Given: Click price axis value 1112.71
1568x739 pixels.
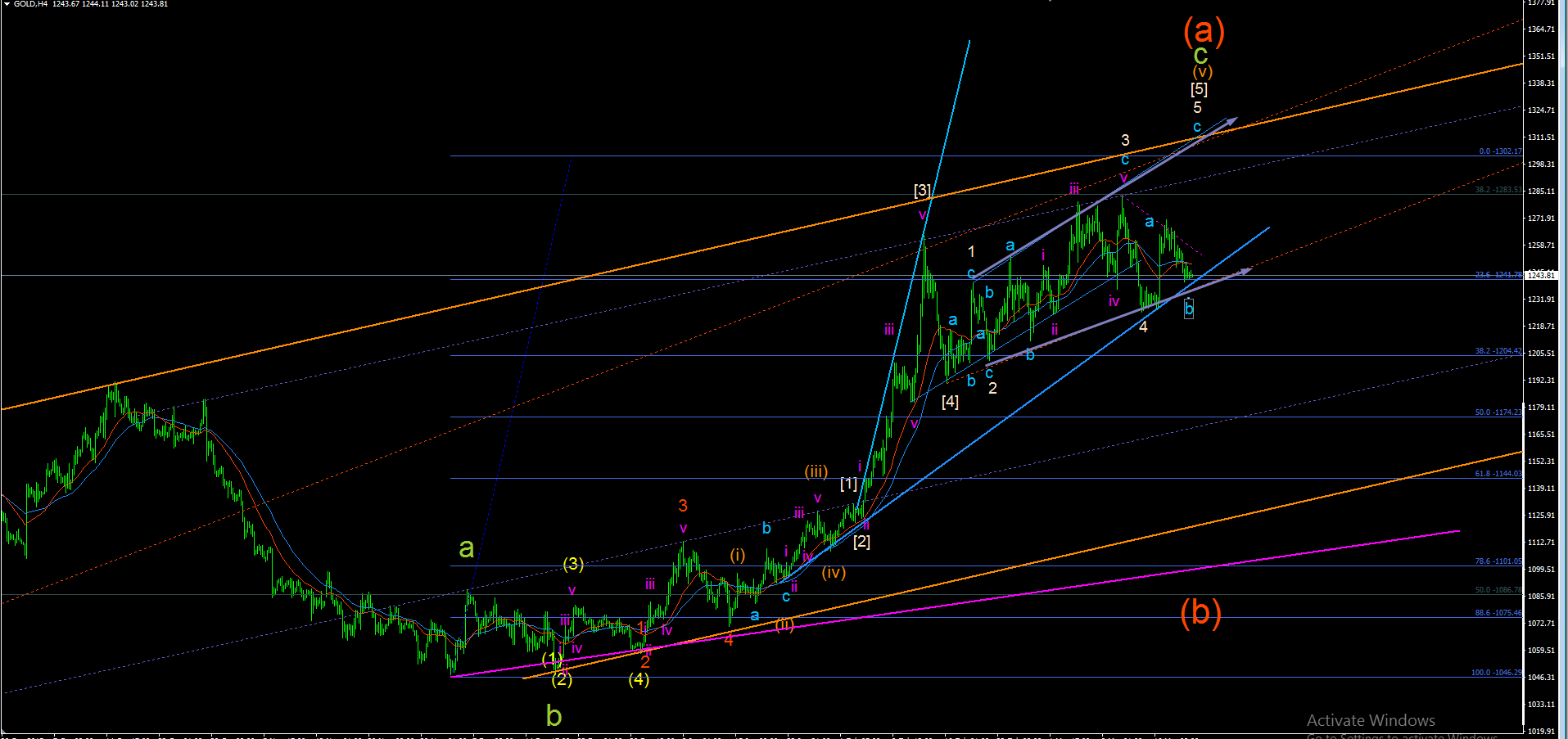Looking at the screenshot, I should [1541, 543].
